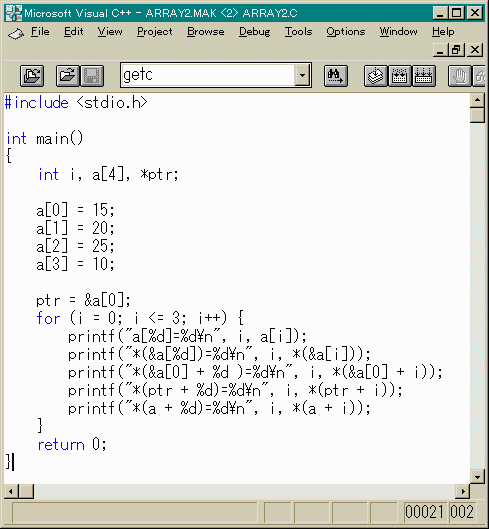Restore the inner ARRAY2.C document window
Screen dimensions: 489x529
click(457, 50)
